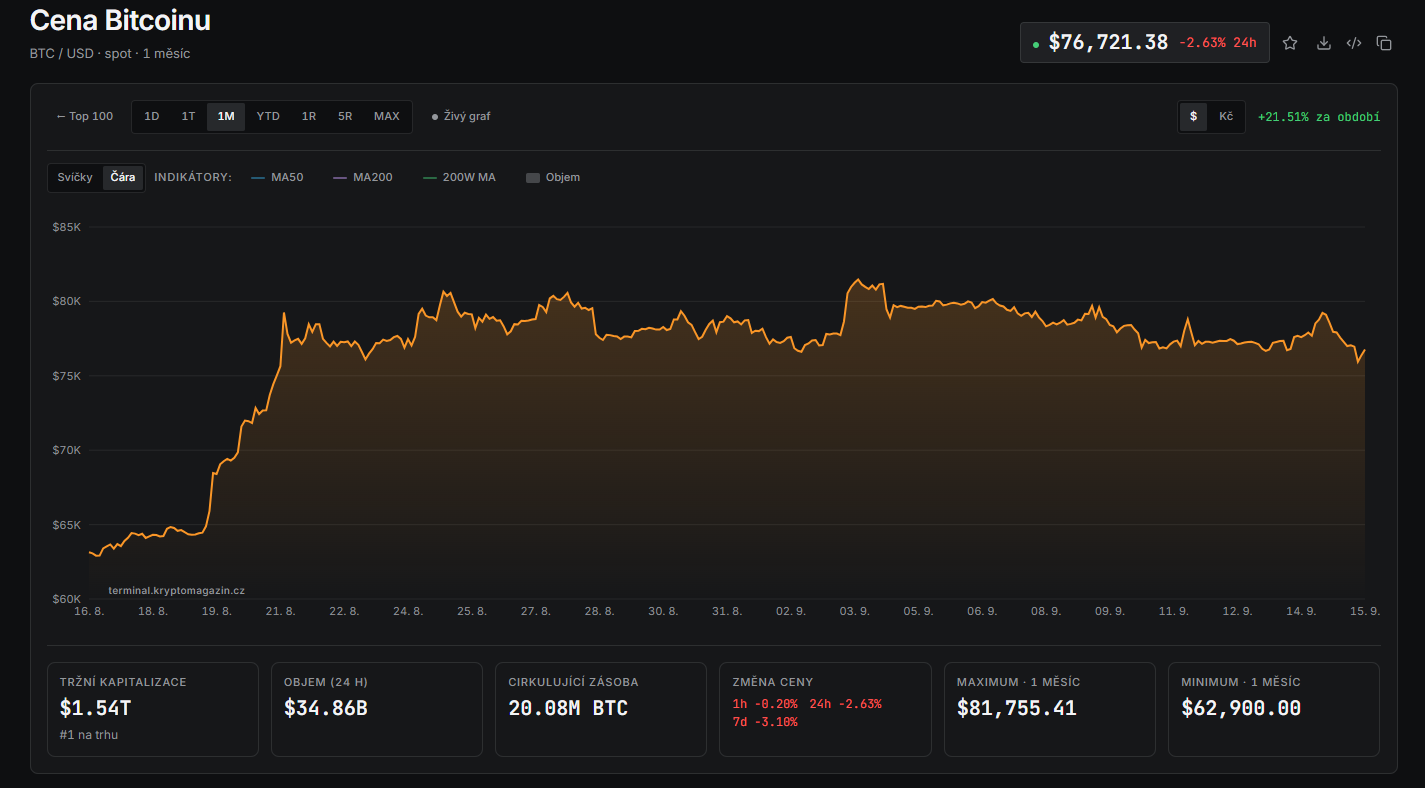Click the +21.51% za období text
The image size is (1425, 788).
click(x=1319, y=117)
